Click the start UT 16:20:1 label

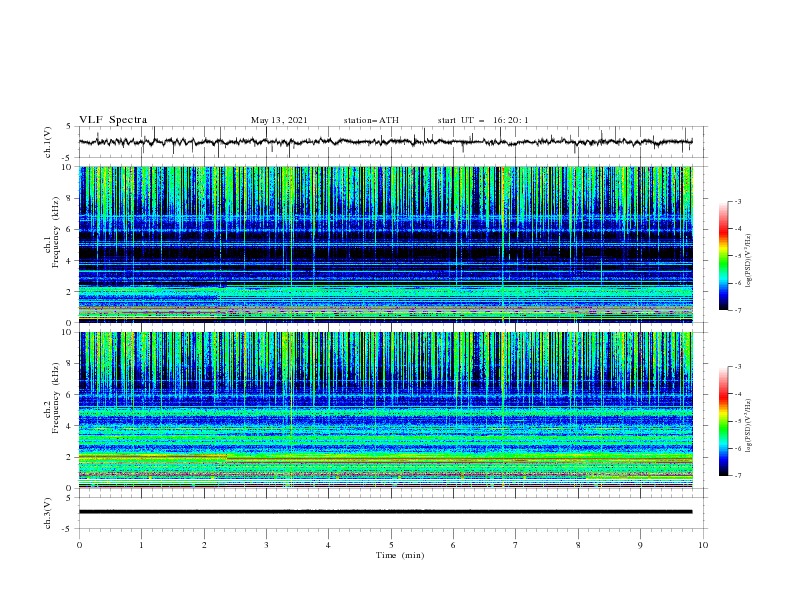483,120
